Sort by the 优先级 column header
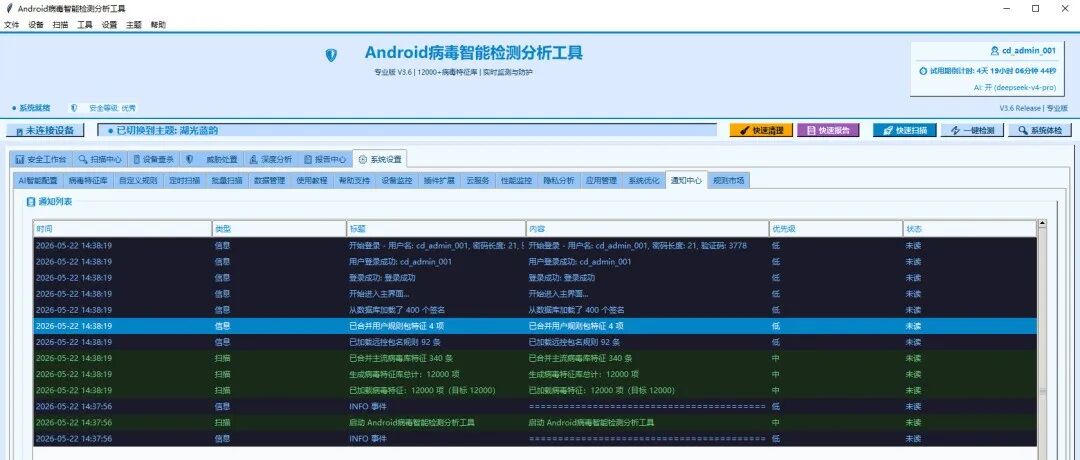 tap(836, 229)
